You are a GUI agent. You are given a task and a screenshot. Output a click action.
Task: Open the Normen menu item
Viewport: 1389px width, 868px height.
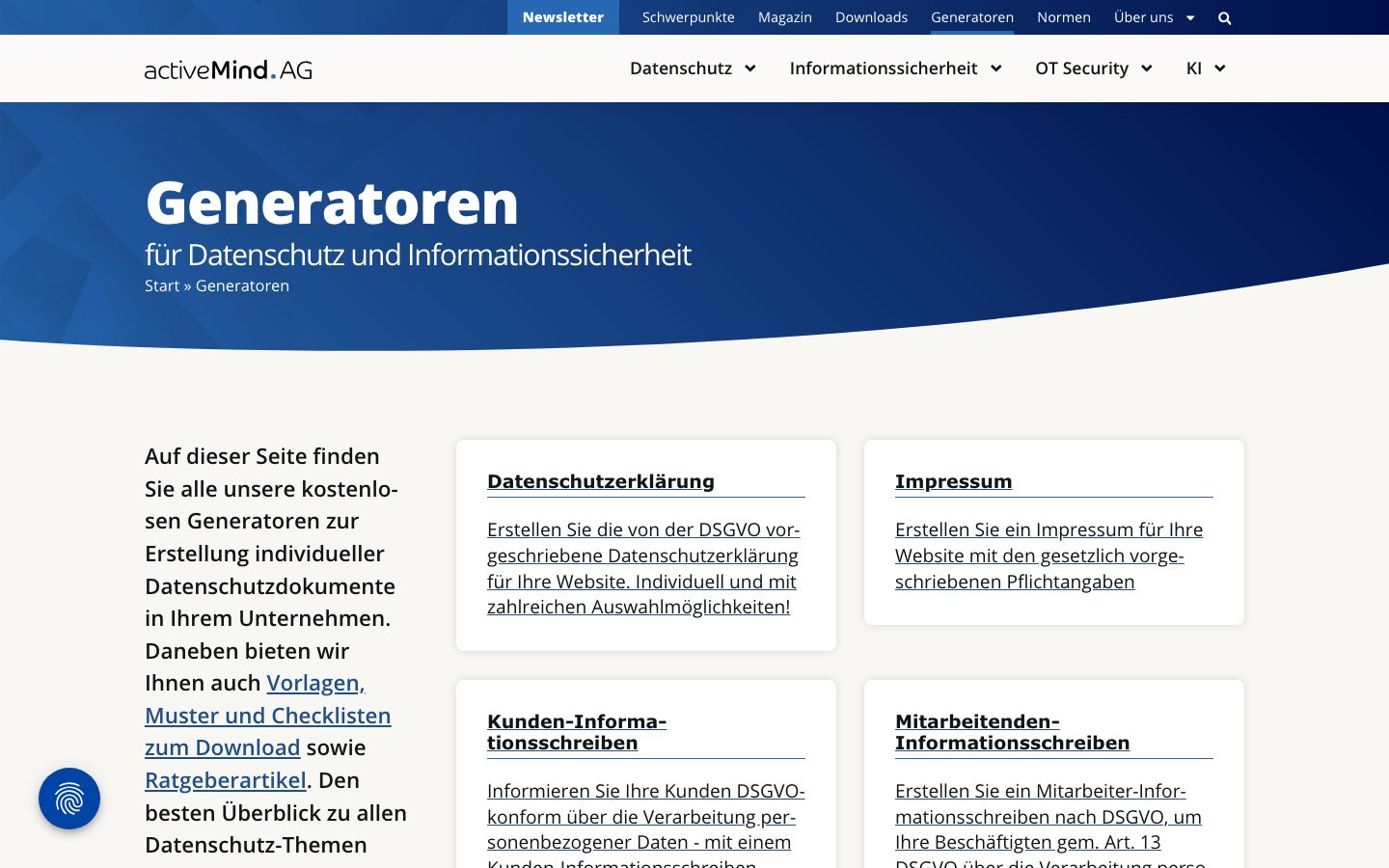[1064, 17]
